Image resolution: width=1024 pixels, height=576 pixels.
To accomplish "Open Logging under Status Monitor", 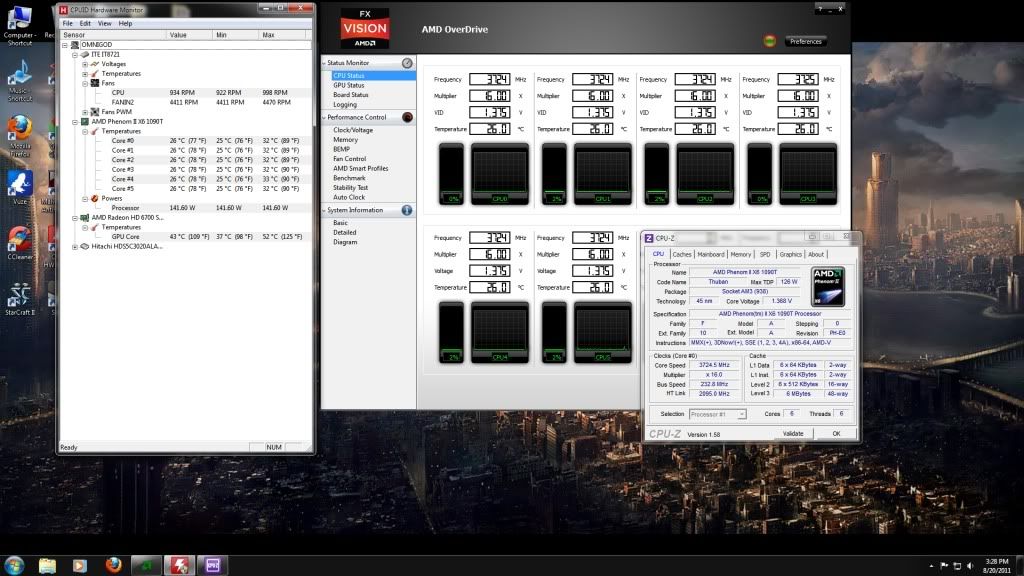I will 345,104.
